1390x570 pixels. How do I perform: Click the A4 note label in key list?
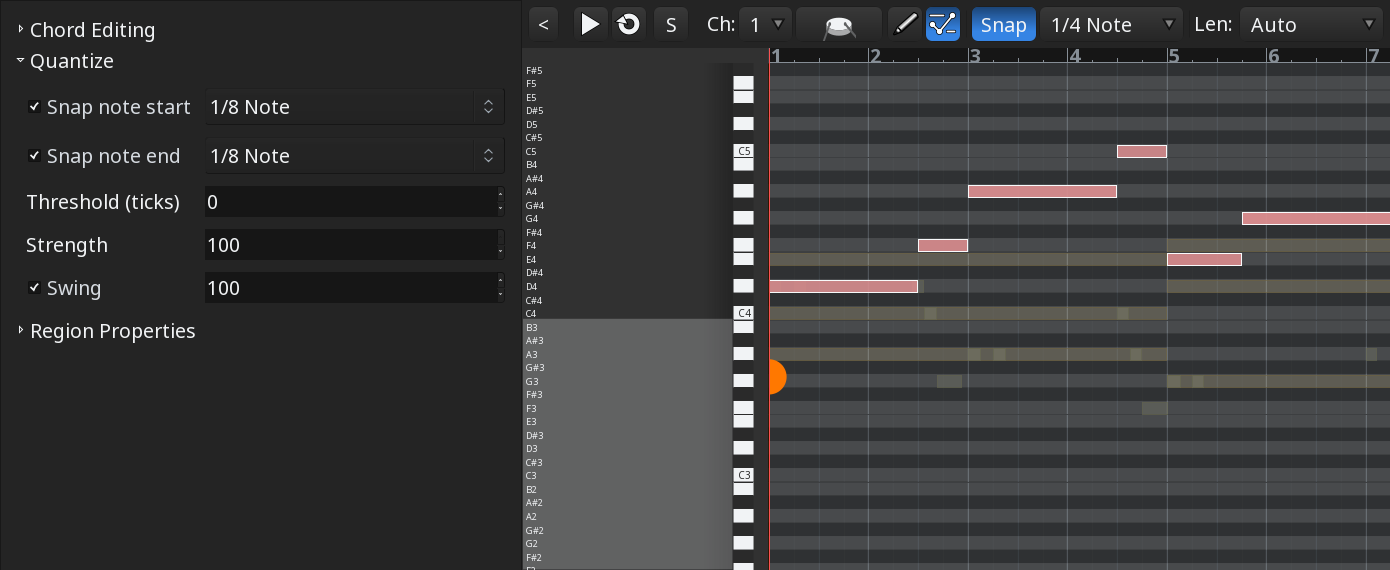[x=532, y=192]
